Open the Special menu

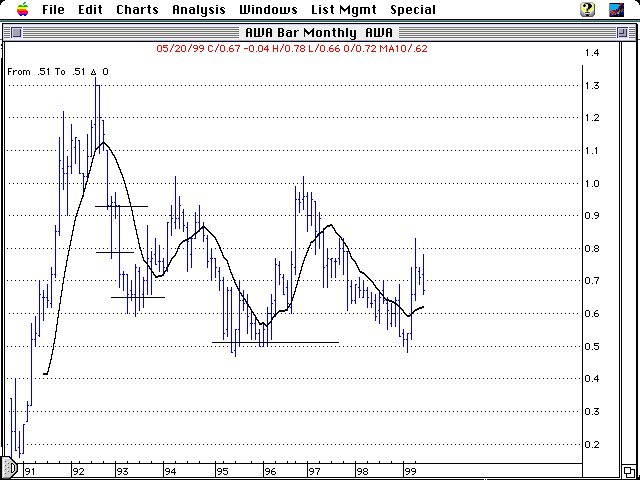(x=413, y=9)
